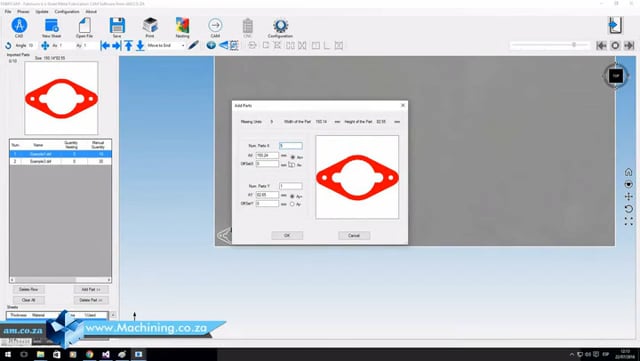This screenshot has height=361, width=640.
Task: Move part to left end arrow
Action: point(105,45)
